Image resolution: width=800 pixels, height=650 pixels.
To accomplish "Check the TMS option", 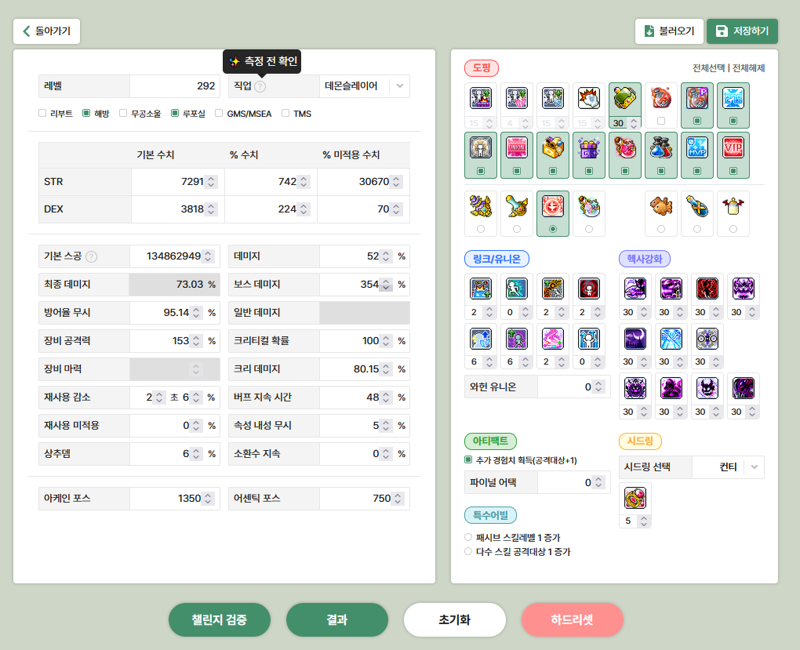I will [x=285, y=113].
